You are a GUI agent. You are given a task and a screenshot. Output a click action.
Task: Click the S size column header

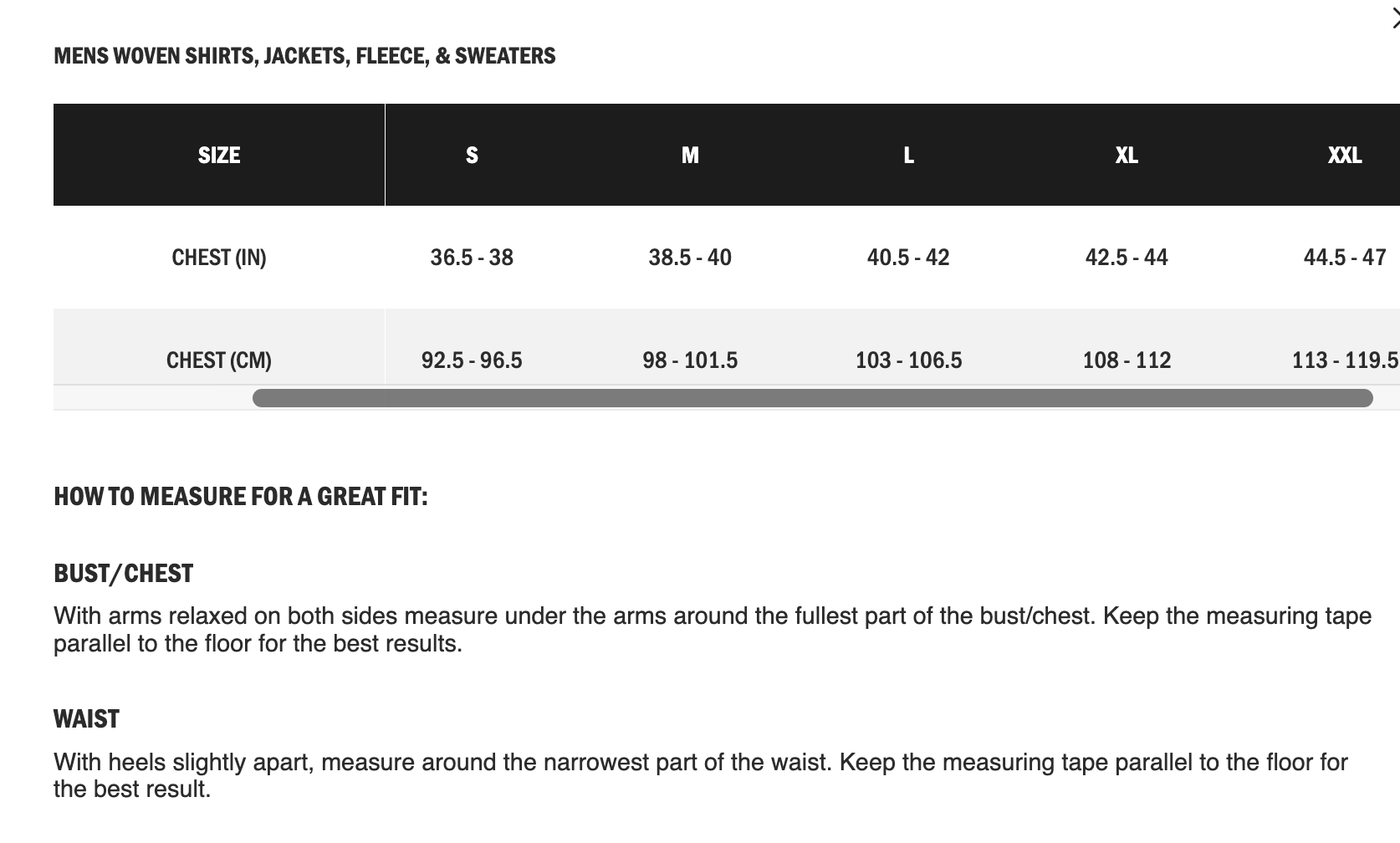472,155
